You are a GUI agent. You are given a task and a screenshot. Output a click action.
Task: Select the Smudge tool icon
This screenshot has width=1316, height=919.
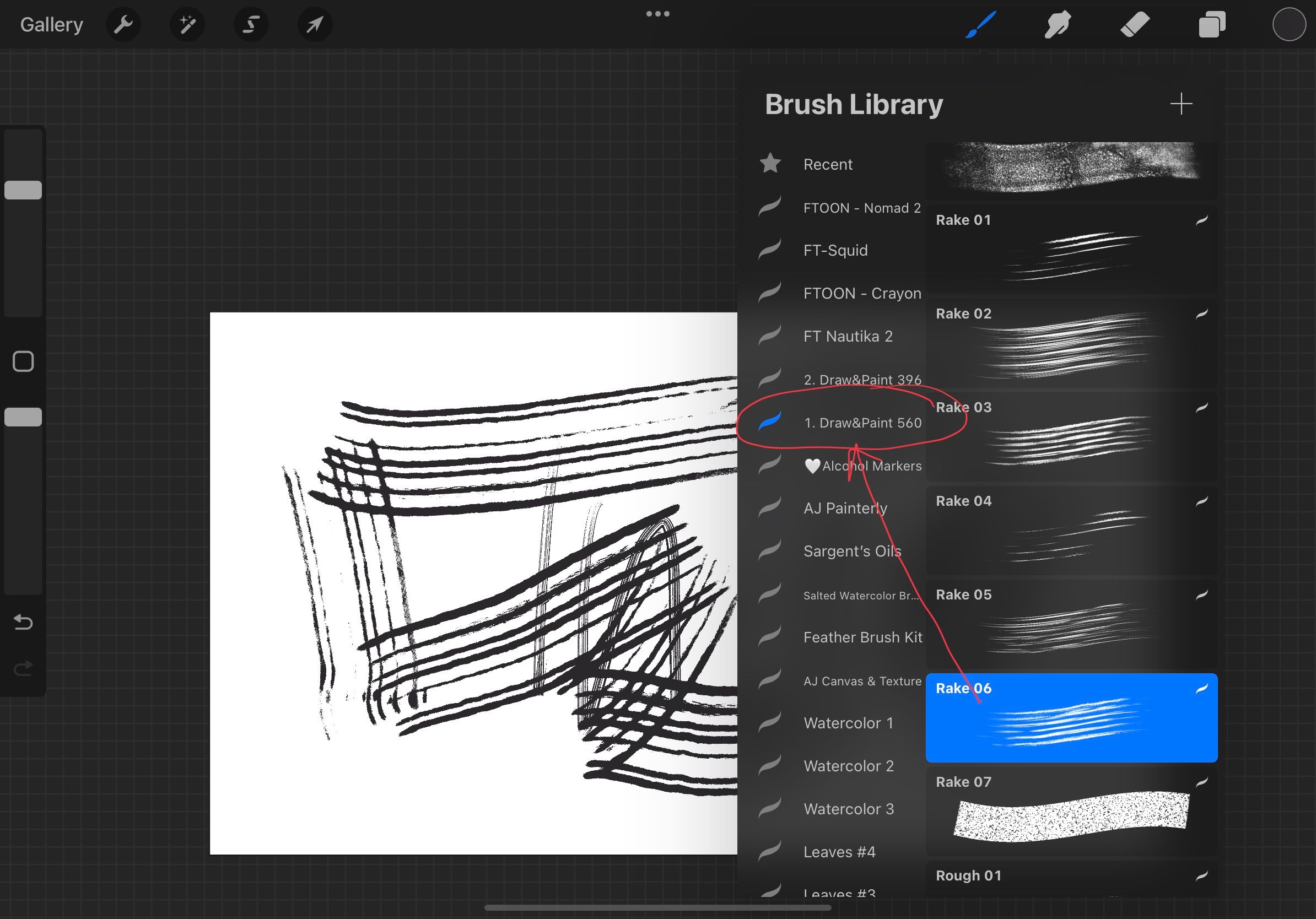(1058, 25)
